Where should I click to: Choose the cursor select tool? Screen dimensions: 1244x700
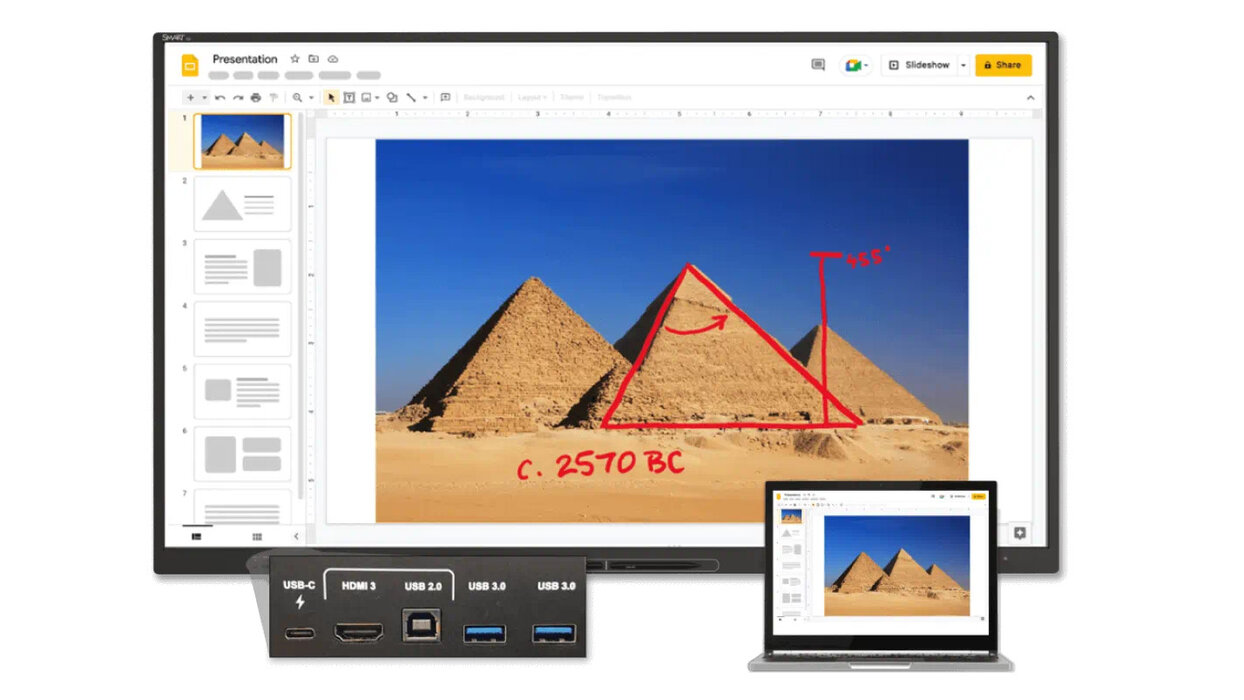tap(333, 98)
